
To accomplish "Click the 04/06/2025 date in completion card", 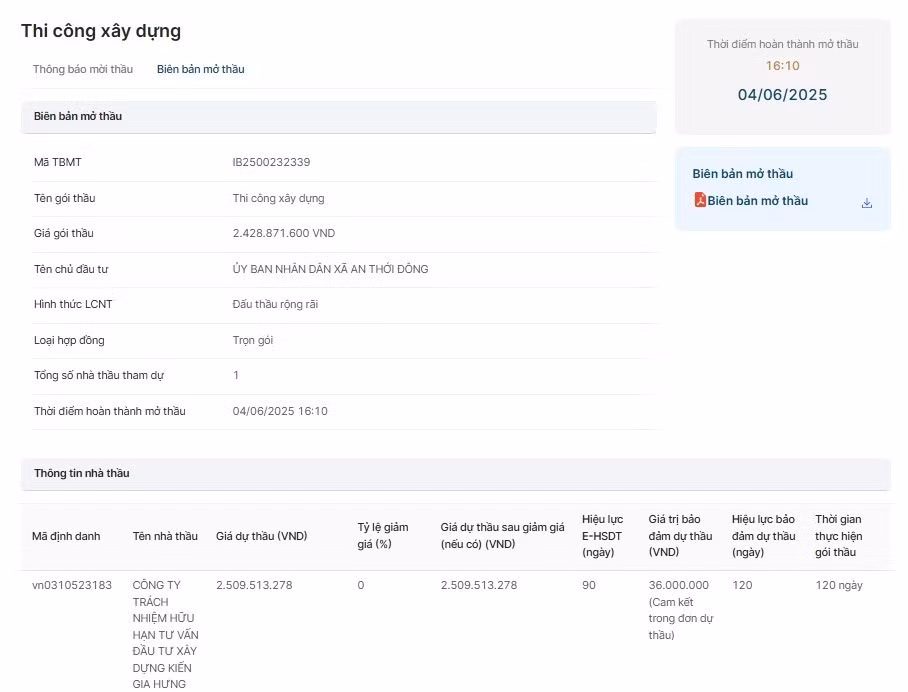I will tap(782, 95).
